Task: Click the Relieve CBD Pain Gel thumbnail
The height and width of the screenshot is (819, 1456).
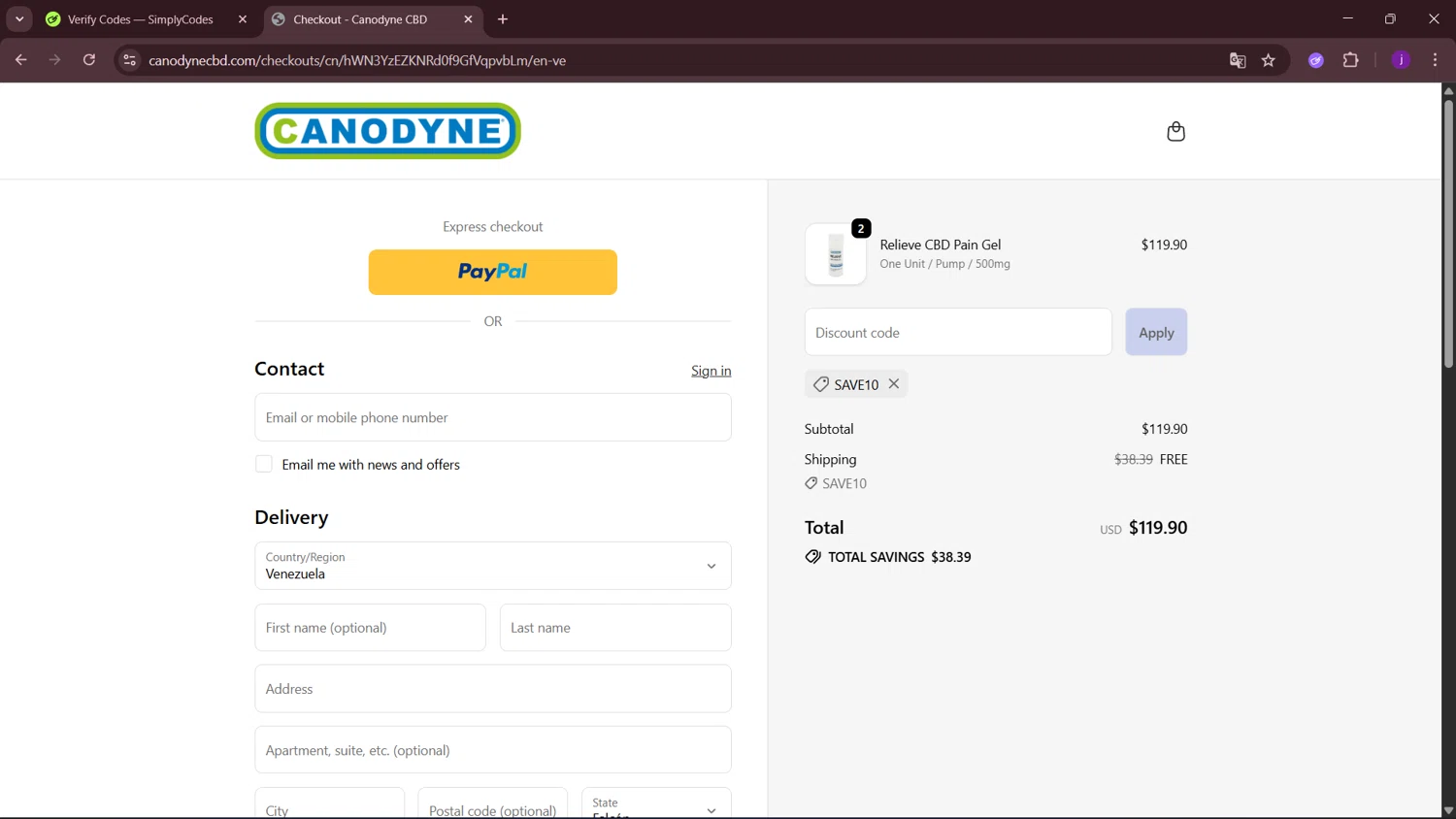Action: coord(836,254)
